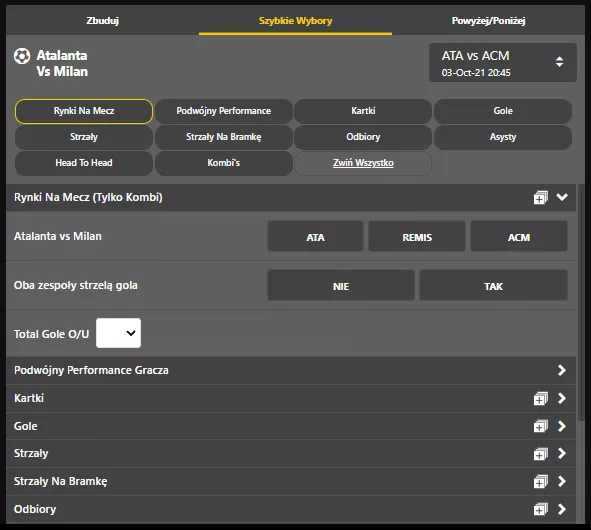Click the soccer ball icon beside Atalanta
This screenshot has height=530, width=591.
(22, 56)
